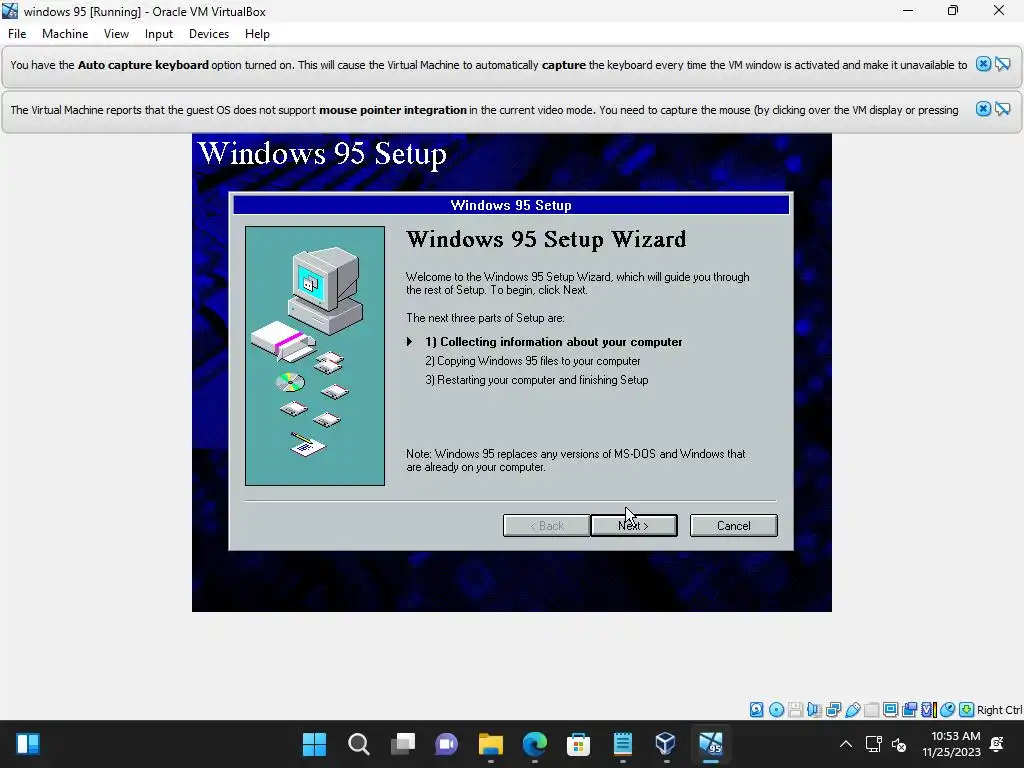Open the Help menu
Image resolution: width=1024 pixels, height=768 pixels.
257,34
